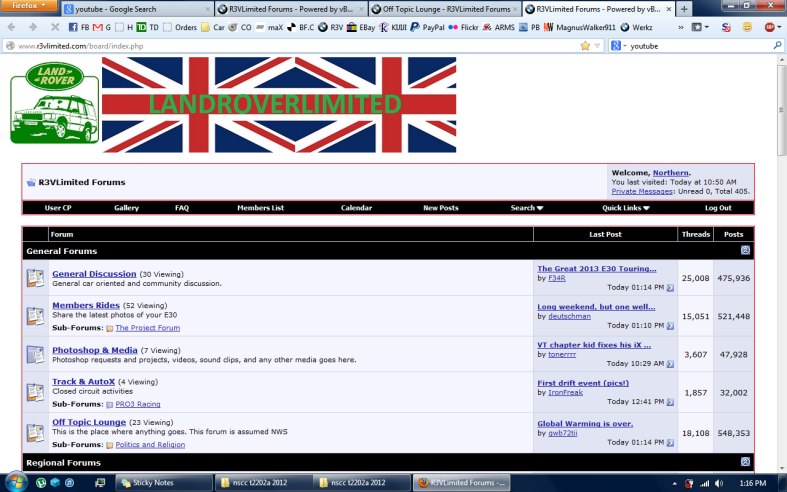
Task: Open the BF.C bookmark
Action: click(x=301, y=27)
